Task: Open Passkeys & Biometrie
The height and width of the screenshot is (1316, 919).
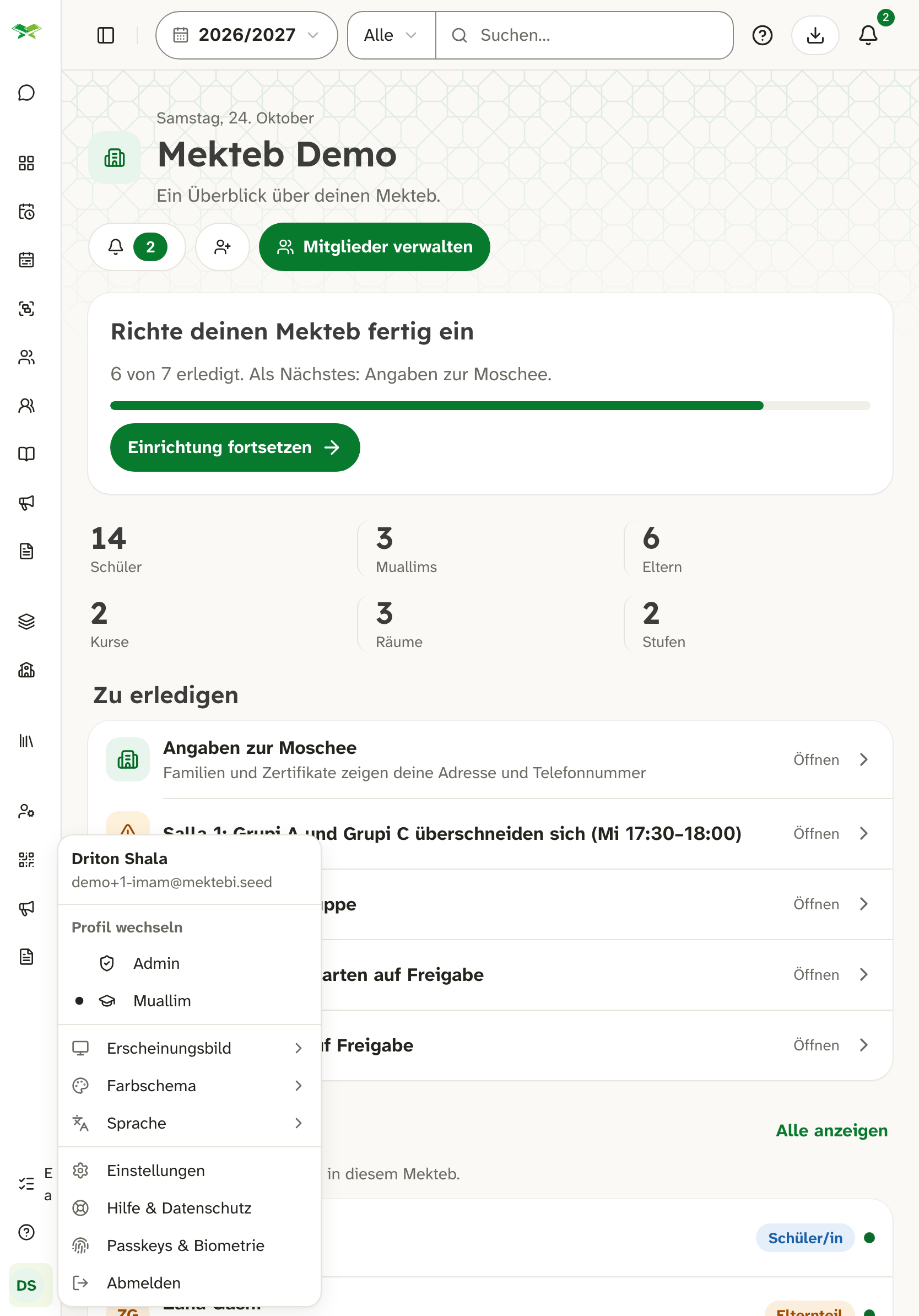Action: [x=189, y=1245]
